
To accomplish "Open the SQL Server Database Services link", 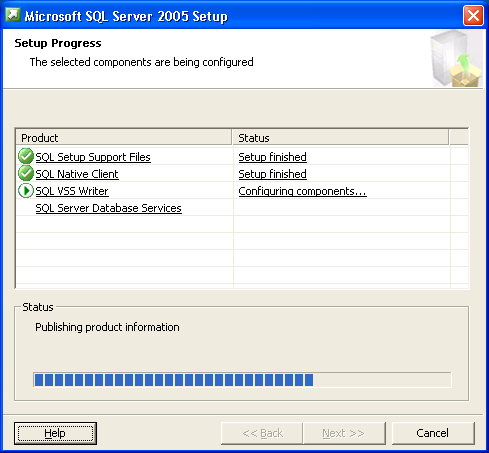I will pyautogui.click(x=109, y=208).
